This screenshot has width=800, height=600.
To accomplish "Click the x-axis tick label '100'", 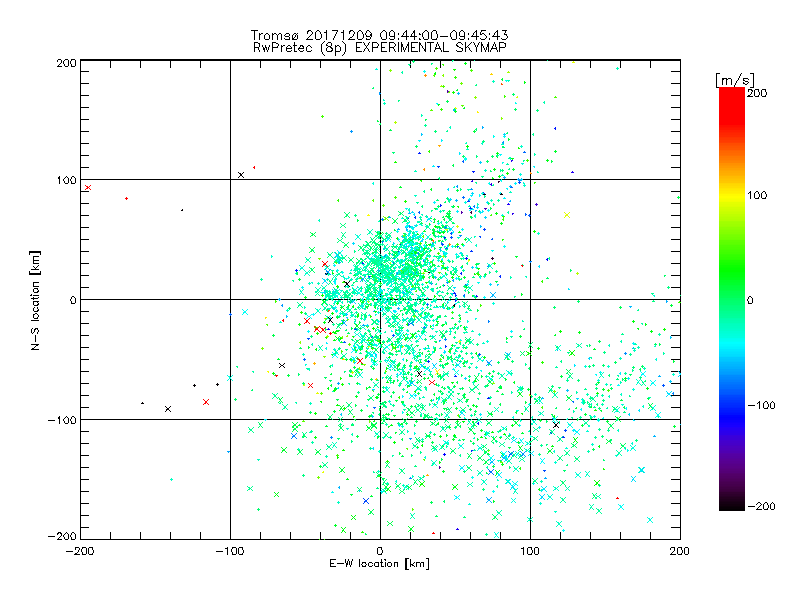I will click(530, 552).
